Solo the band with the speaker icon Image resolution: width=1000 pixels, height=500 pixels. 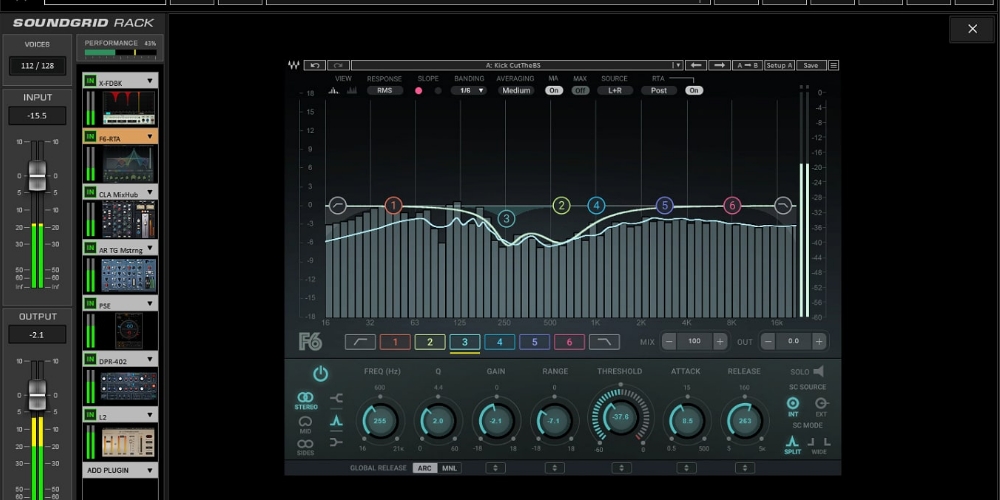click(x=818, y=371)
